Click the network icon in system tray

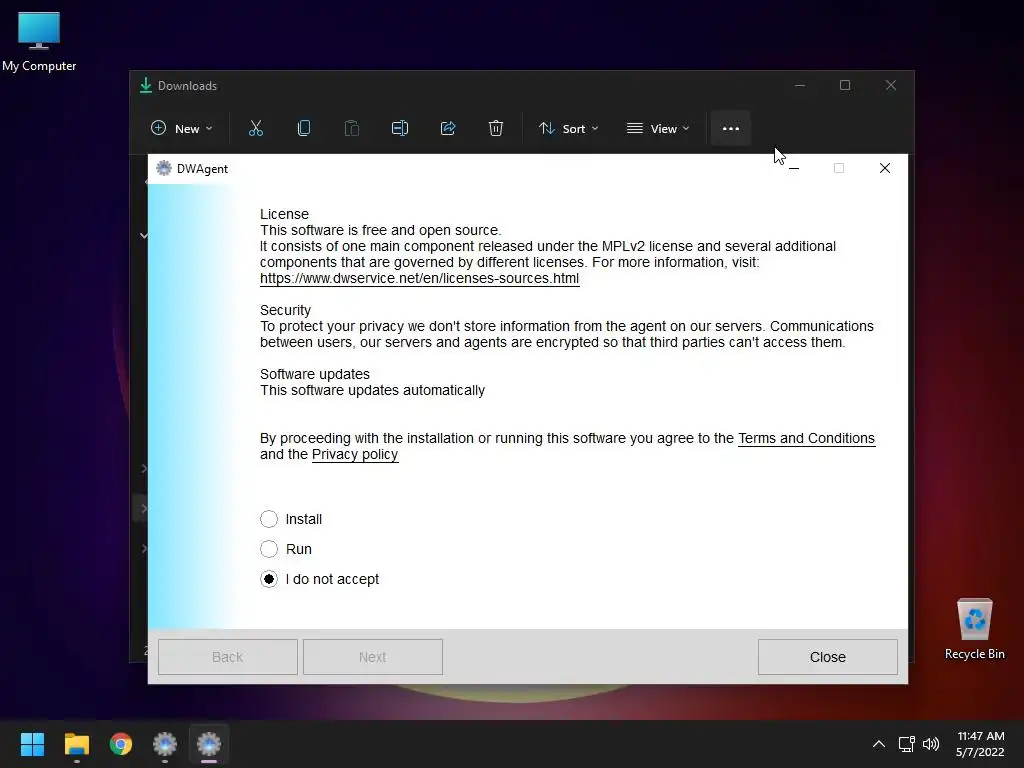tap(906, 744)
